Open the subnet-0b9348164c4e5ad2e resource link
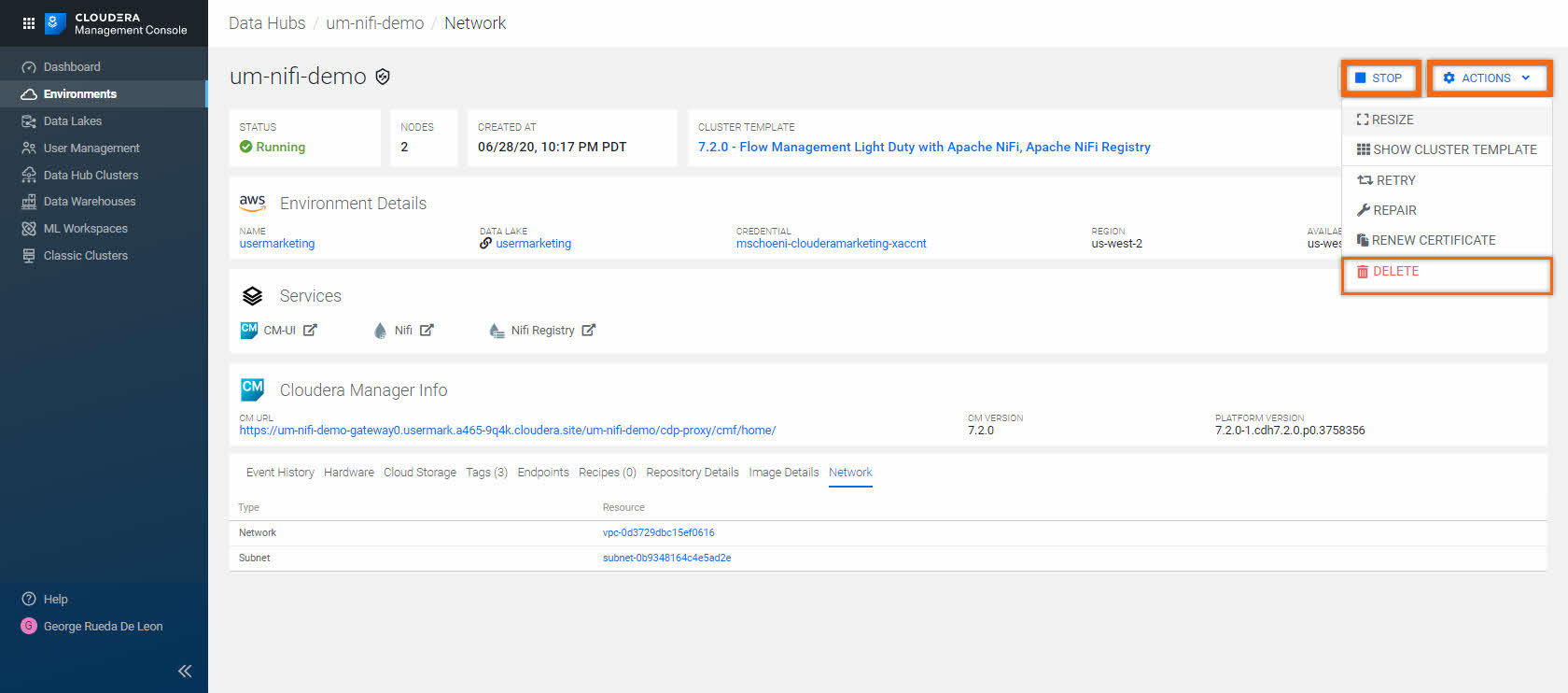1568x693 pixels. pyautogui.click(x=666, y=559)
